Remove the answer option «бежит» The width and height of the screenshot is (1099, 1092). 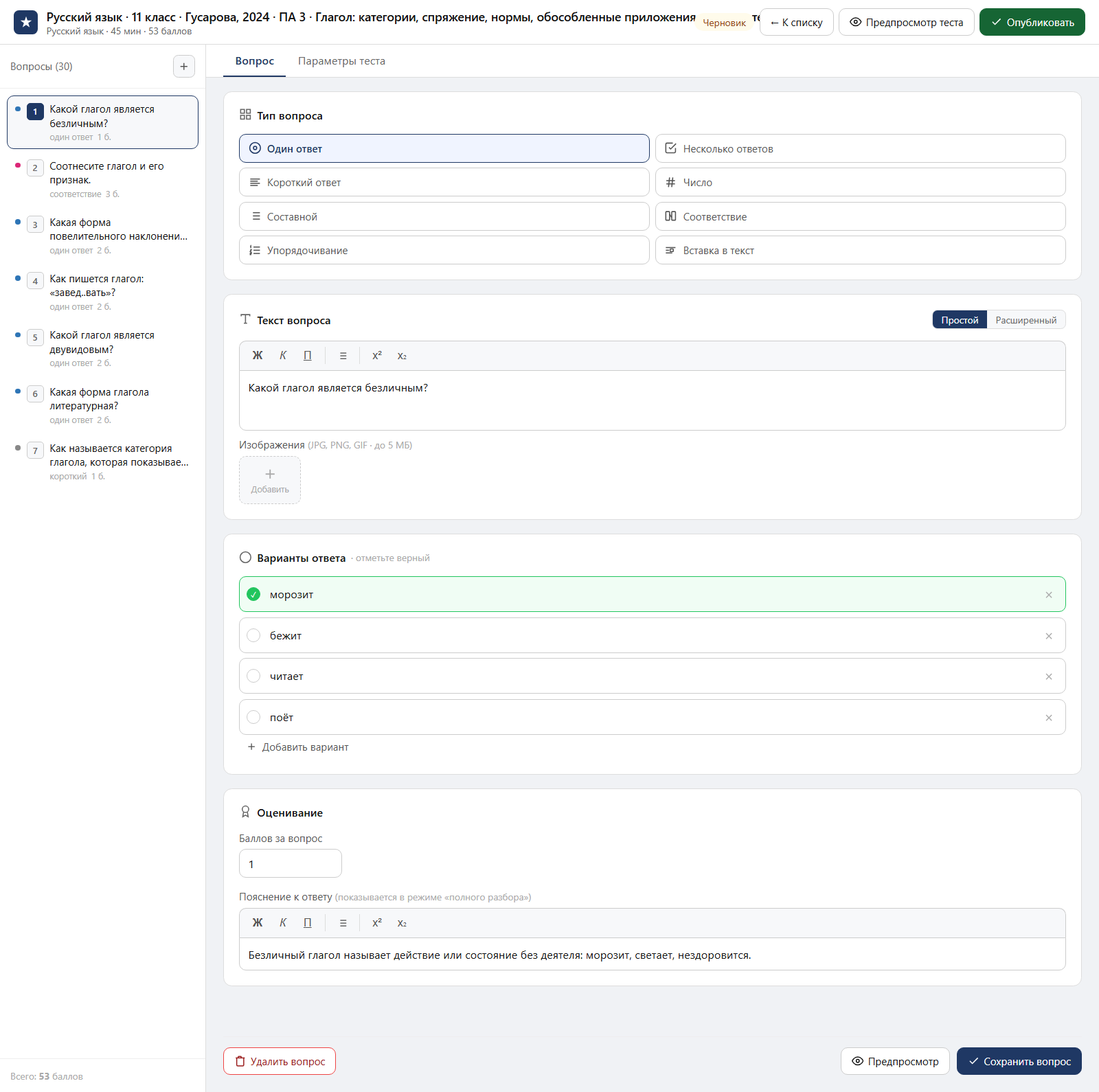(x=1049, y=636)
